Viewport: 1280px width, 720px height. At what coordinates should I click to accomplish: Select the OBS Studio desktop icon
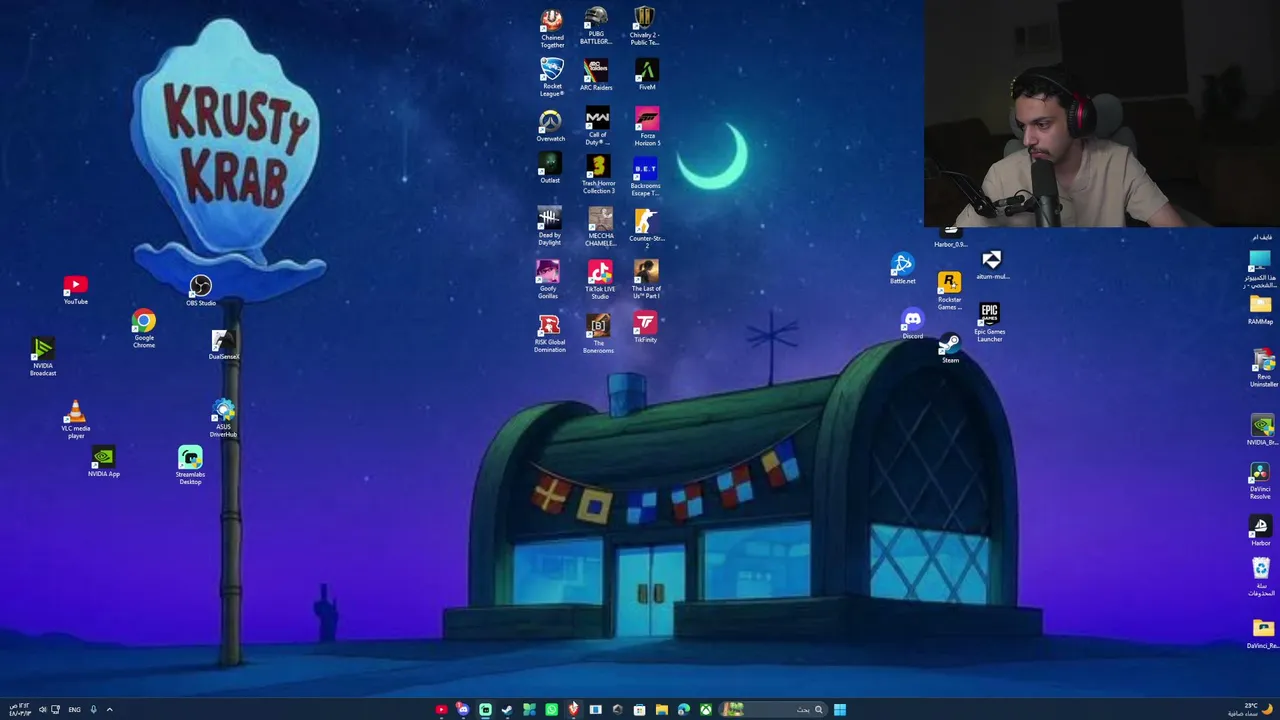pos(200,291)
